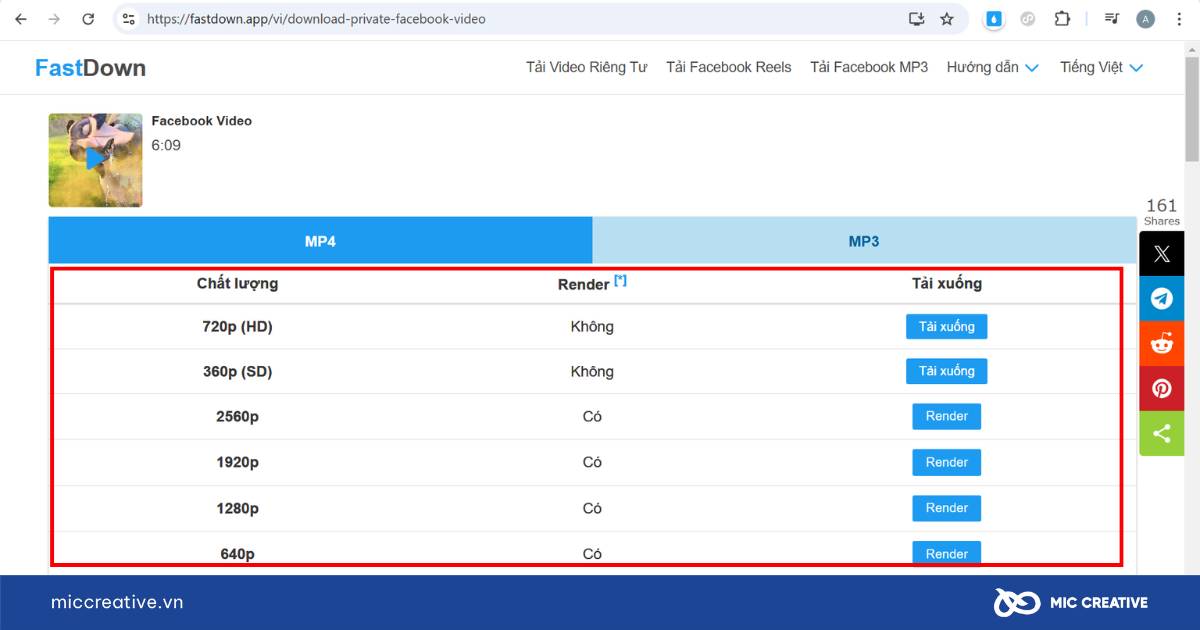The width and height of the screenshot is (1200, 630).
Task: Render the 2560p video
Action: pos(947,416)
